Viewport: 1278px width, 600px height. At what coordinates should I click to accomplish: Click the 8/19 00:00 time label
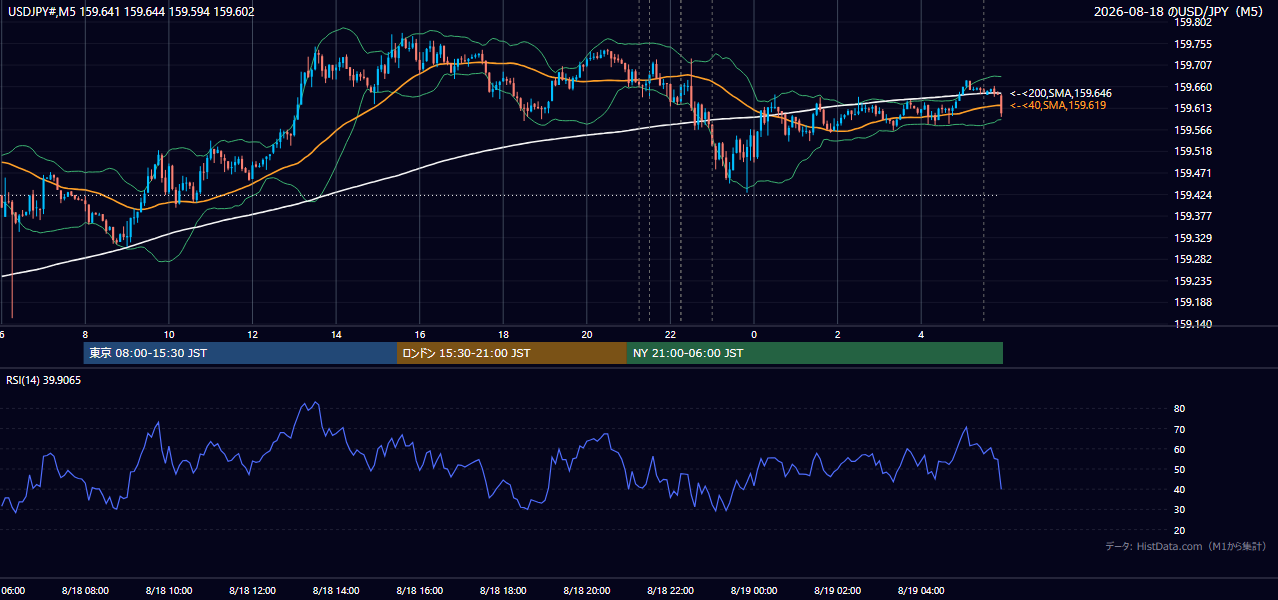point(754,591)
